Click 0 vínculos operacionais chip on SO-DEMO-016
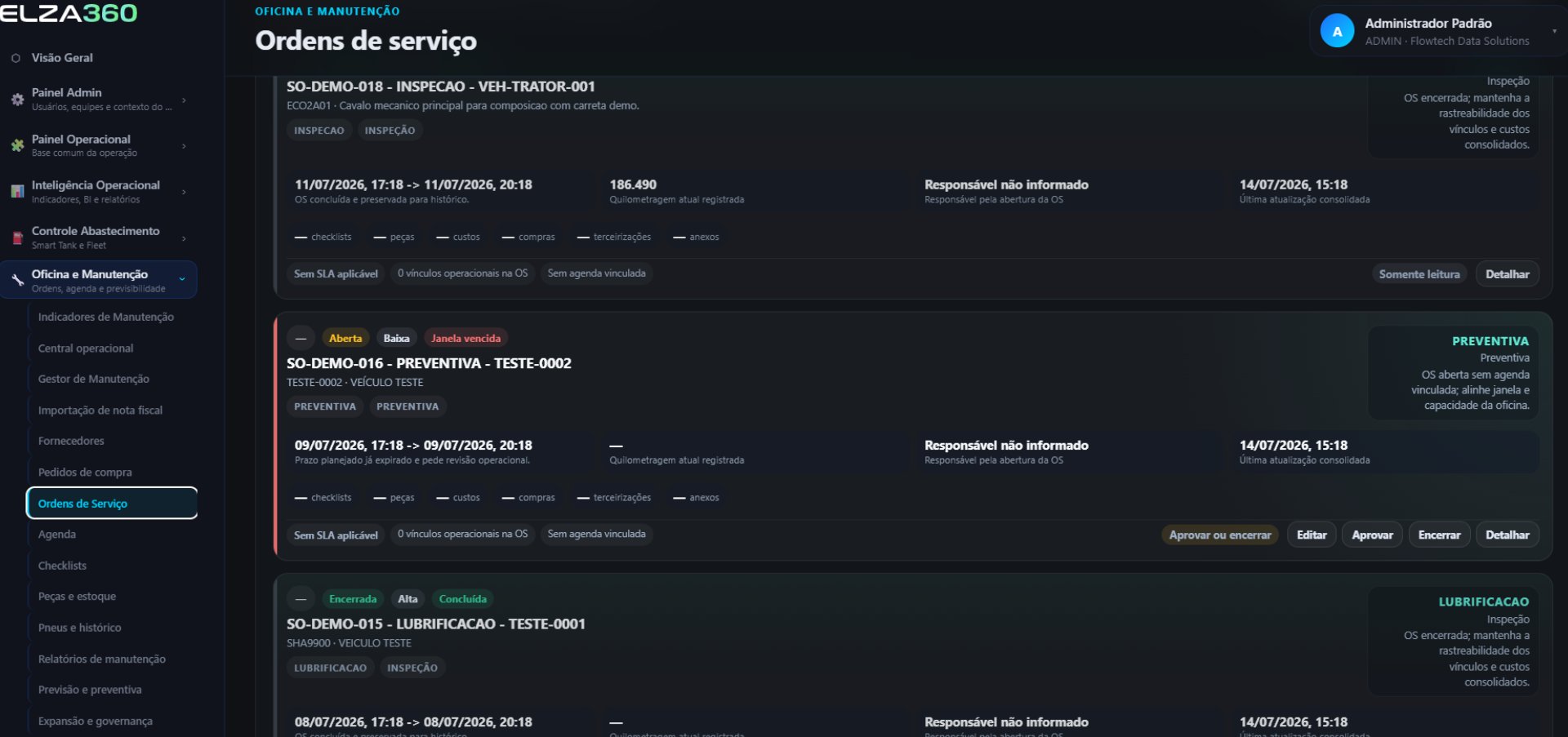Screen dimensions: 1568x737 coord(462,534)
